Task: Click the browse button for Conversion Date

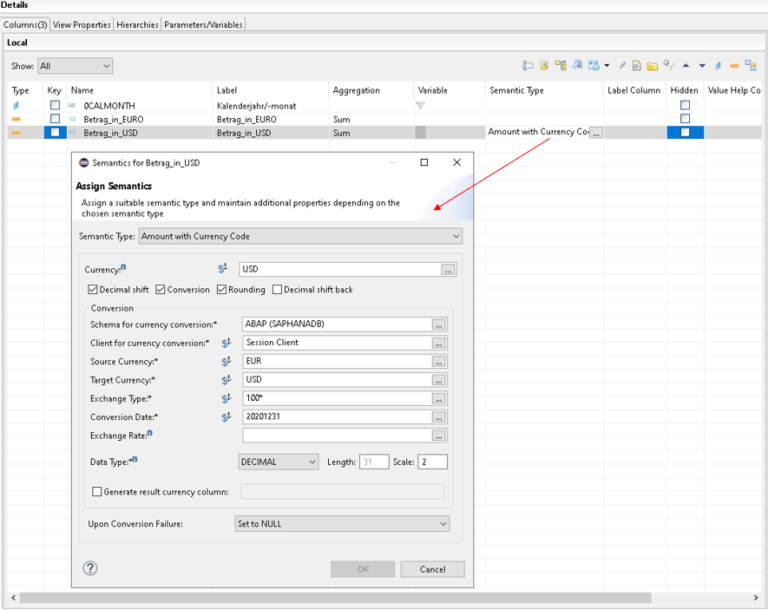Action: click(x=438, y=417)
